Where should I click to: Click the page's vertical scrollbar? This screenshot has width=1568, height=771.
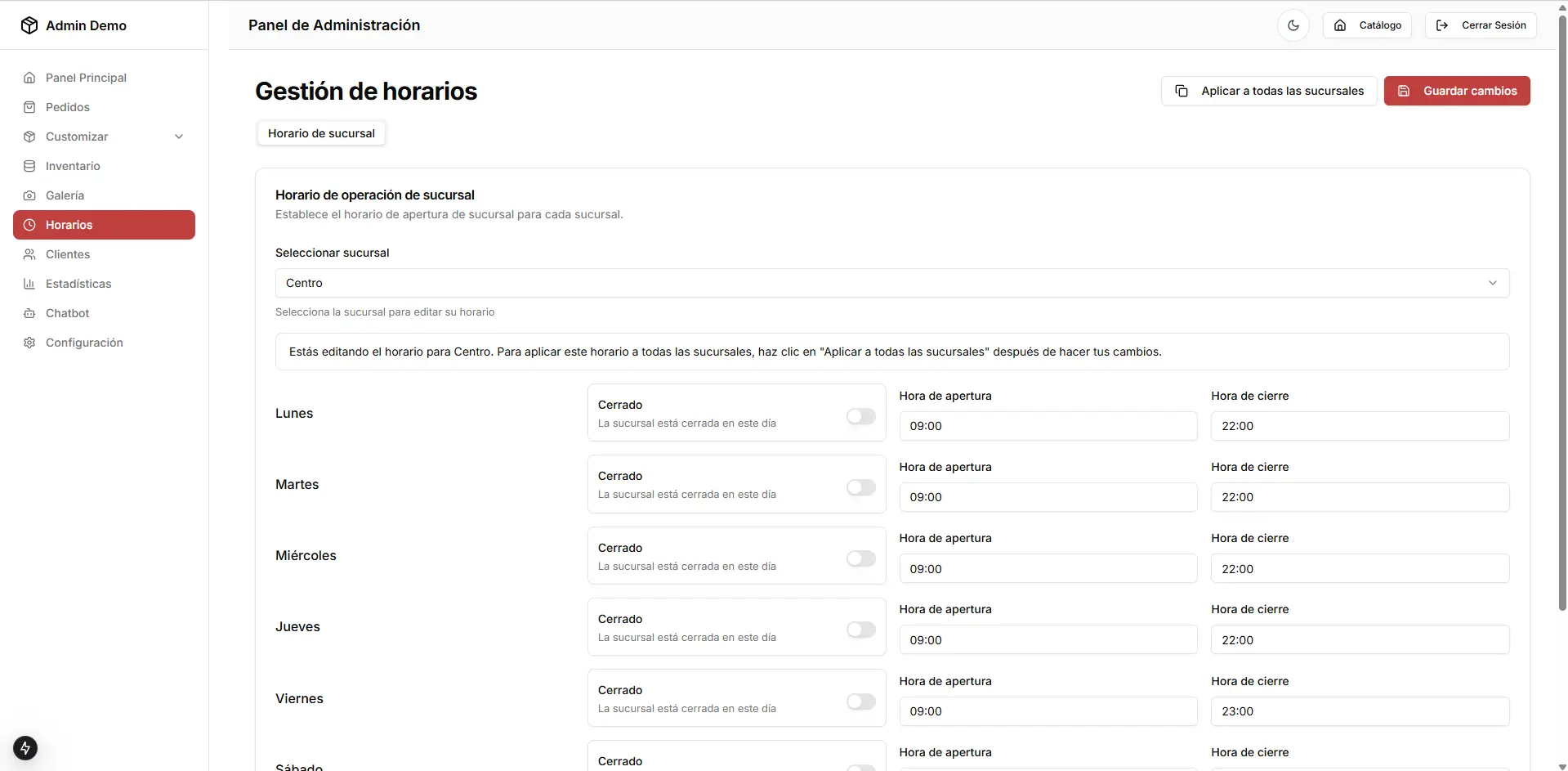[1562, 327]
